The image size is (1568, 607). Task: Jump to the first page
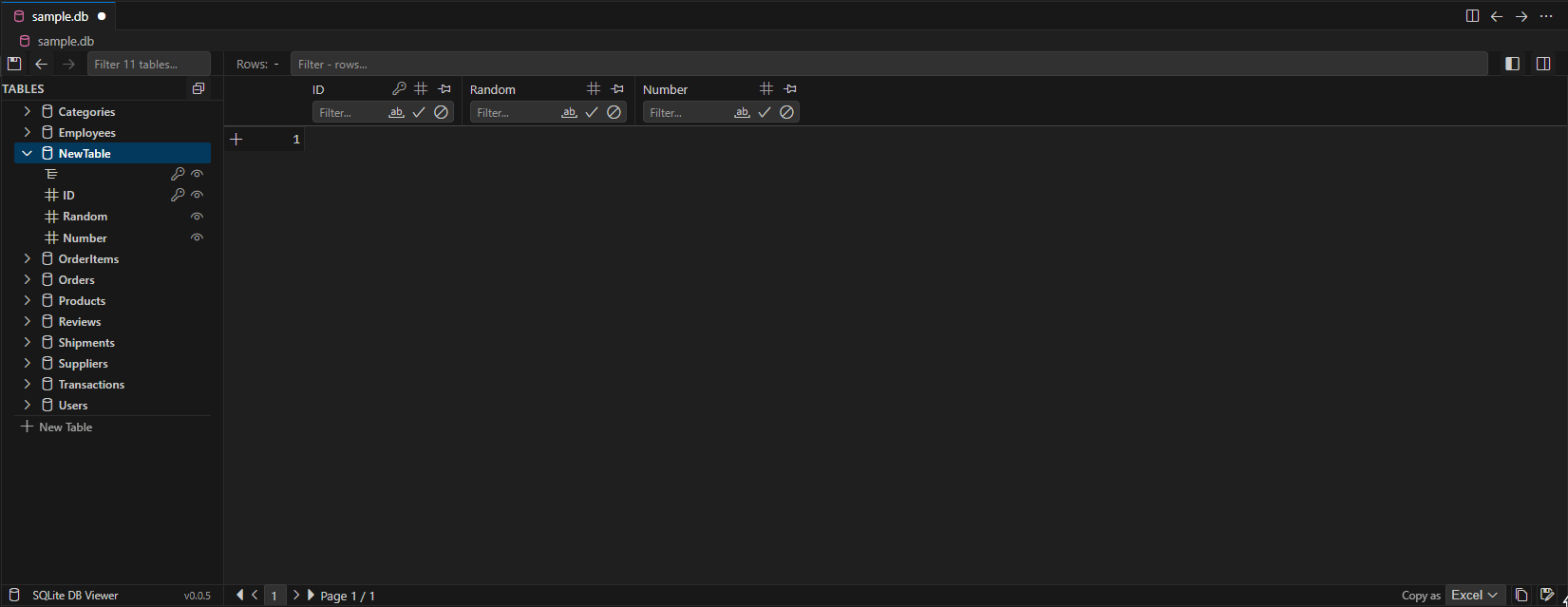coord(239,595)
